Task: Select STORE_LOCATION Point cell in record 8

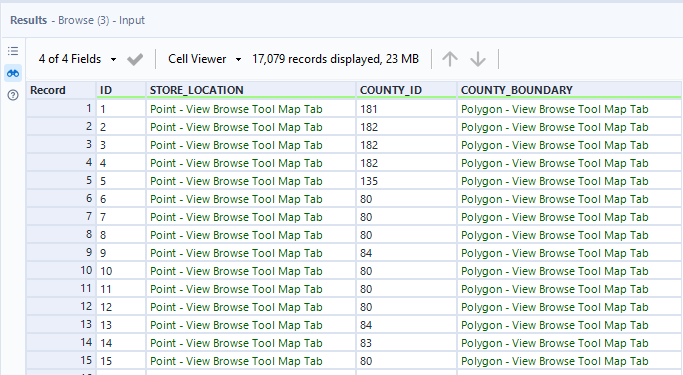Action: 251,235
